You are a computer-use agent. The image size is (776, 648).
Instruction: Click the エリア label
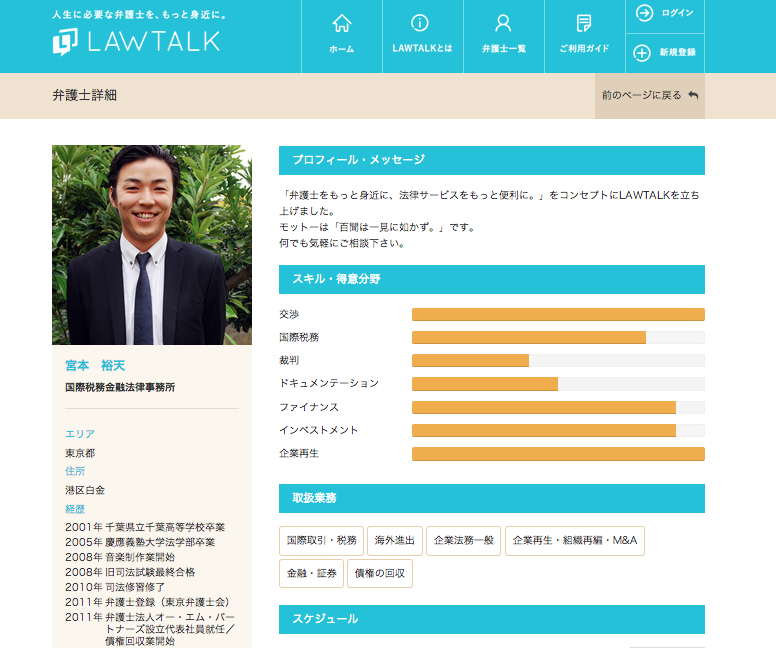coord(80,434)
